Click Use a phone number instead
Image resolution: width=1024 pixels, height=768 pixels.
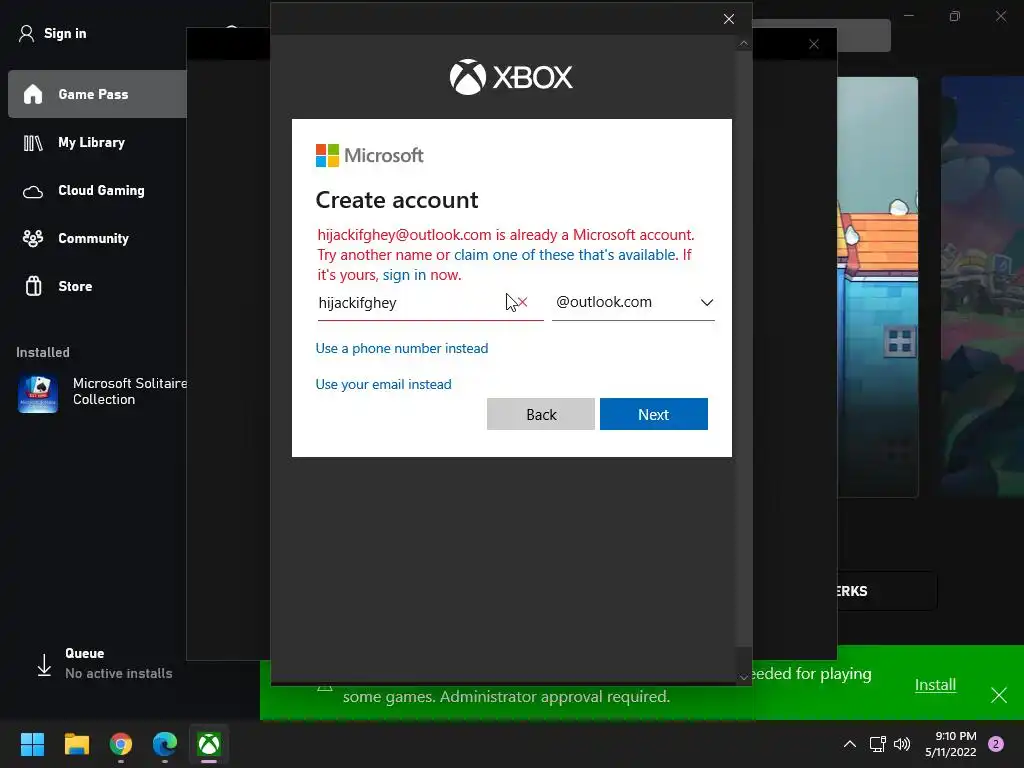[x=402, y=348]
